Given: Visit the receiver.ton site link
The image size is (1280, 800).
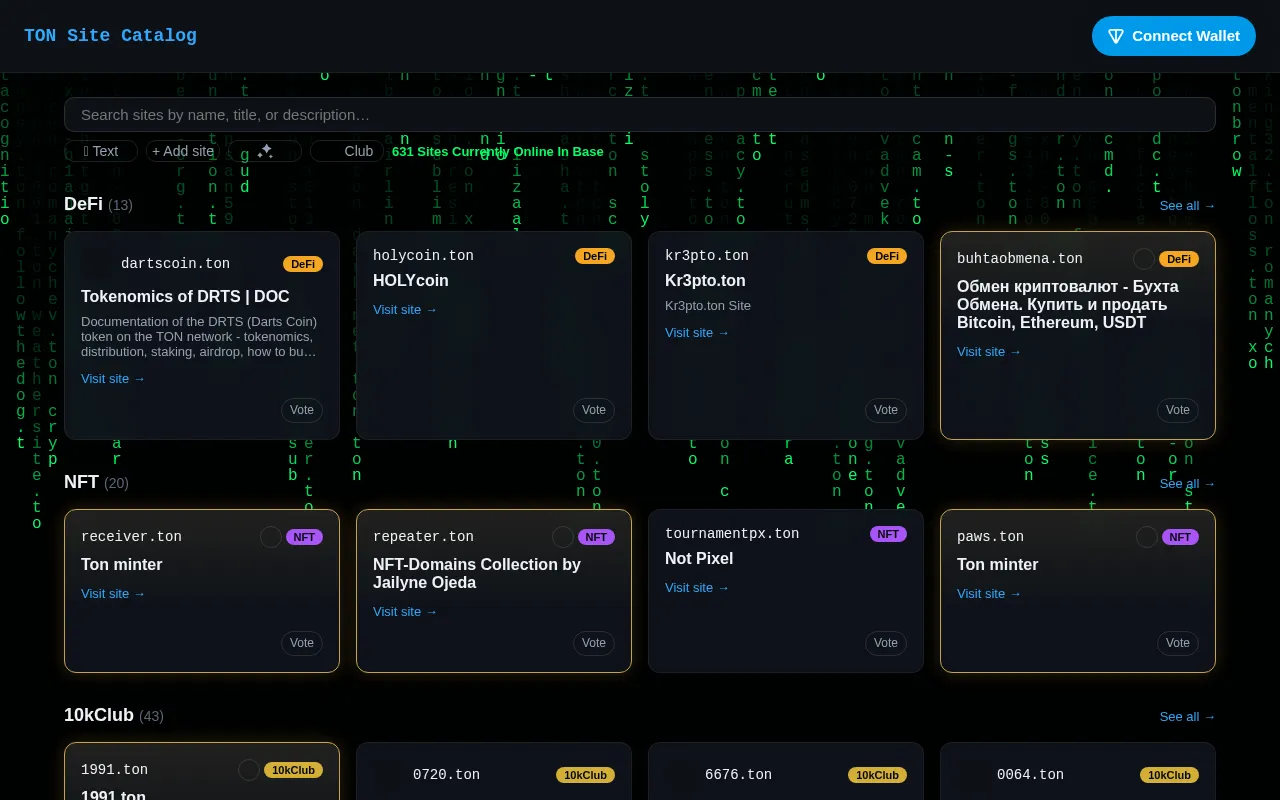Looking at the screenshot, I should click(113, 593).
